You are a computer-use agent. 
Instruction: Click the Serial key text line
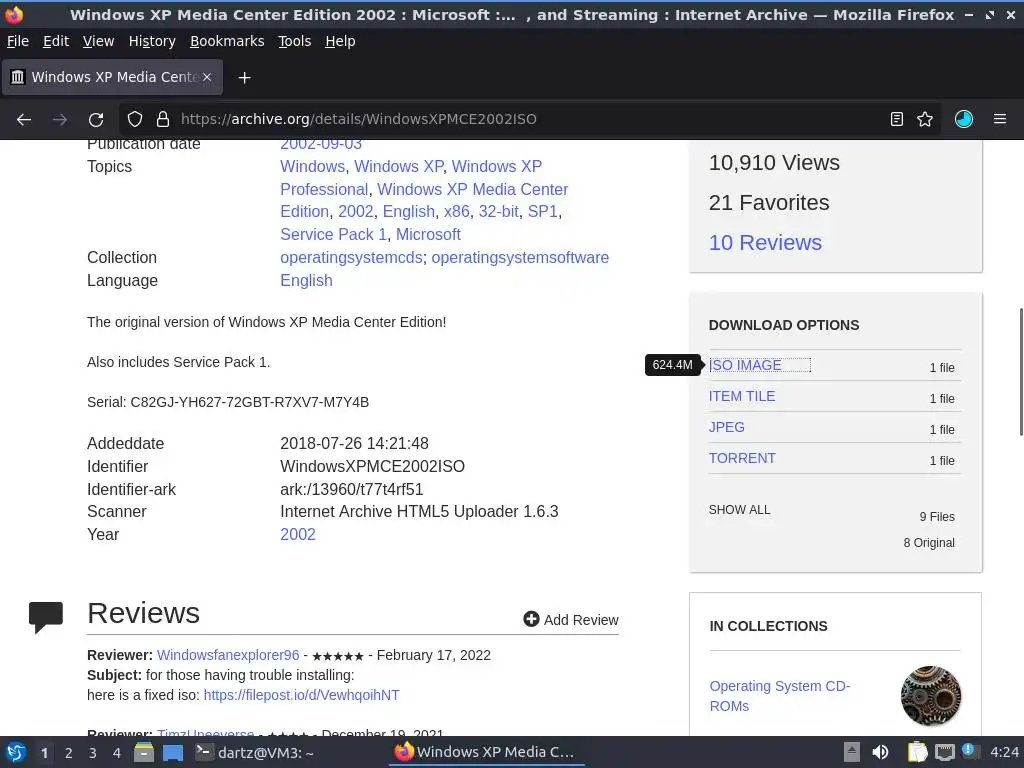tap(228, 402)
